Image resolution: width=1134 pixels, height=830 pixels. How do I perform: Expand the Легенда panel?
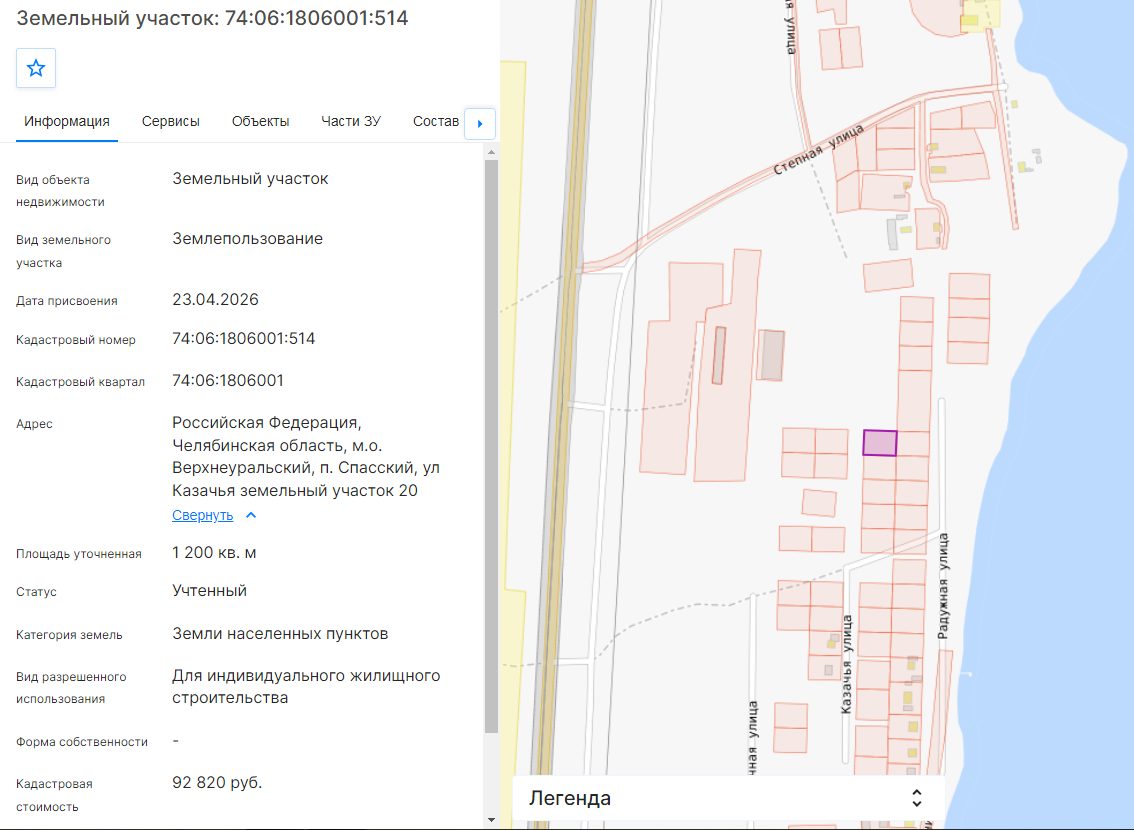(728, 798)
